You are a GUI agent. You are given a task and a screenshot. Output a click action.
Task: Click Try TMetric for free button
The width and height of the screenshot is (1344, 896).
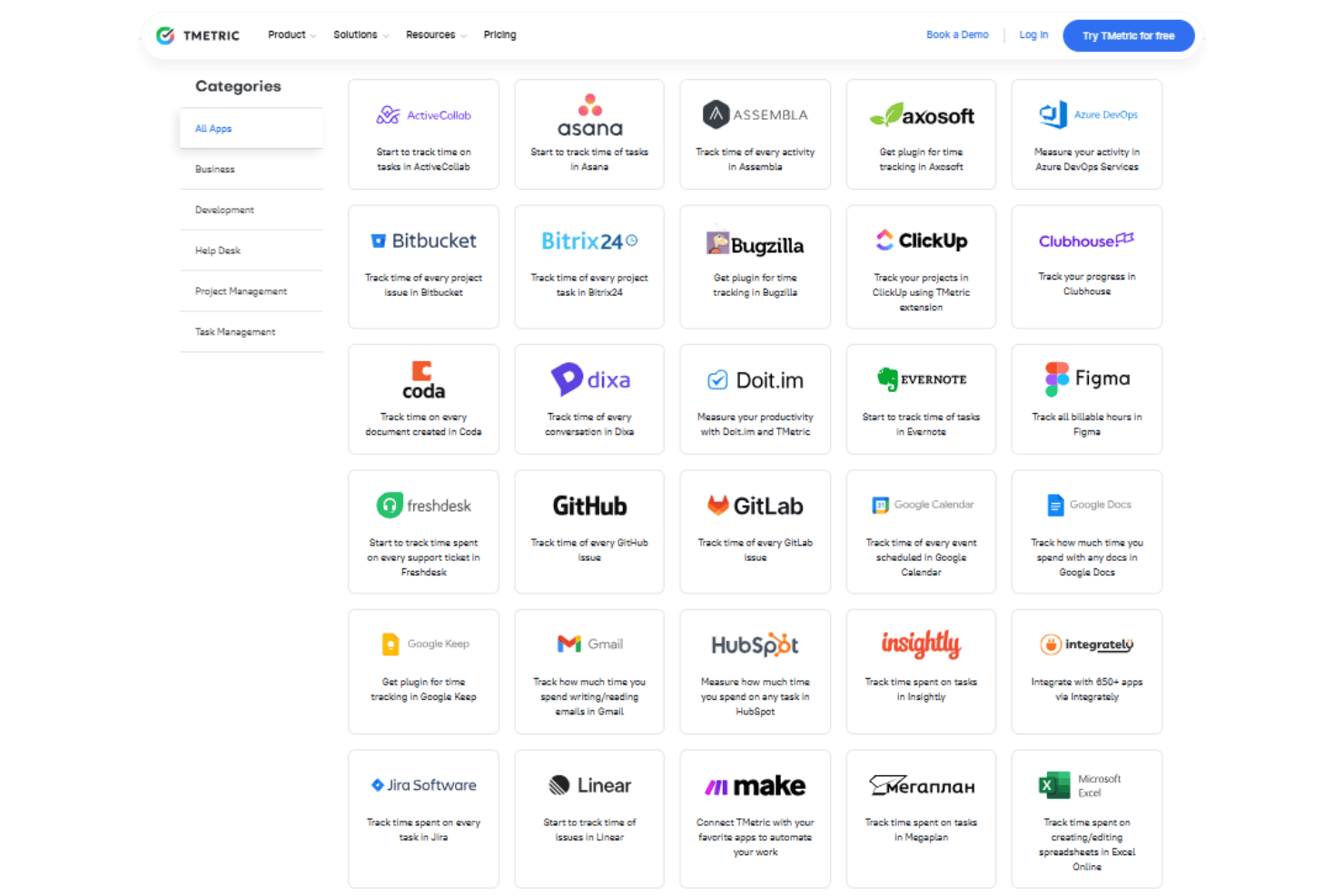1128,35
